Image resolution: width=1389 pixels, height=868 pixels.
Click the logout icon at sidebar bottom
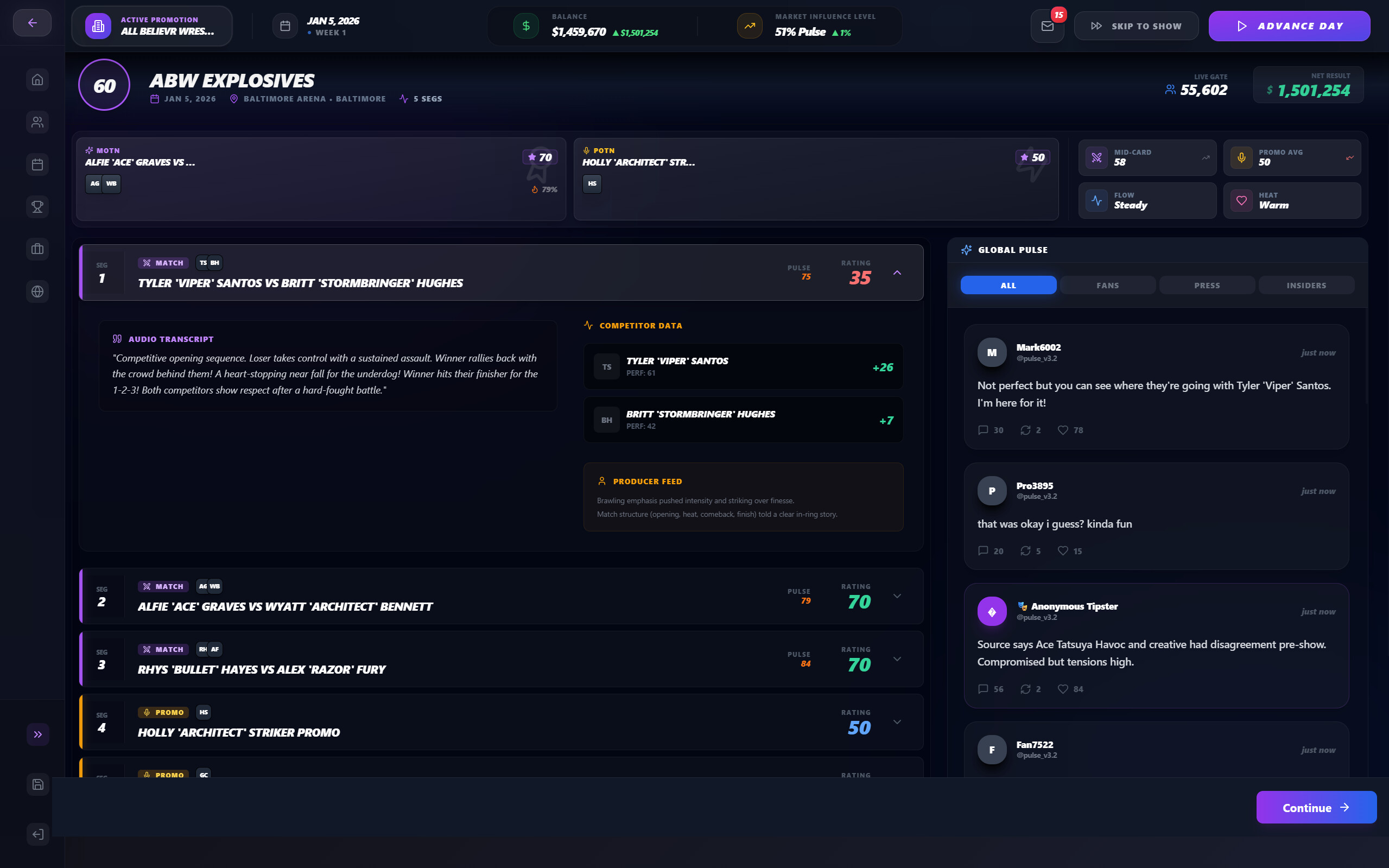pos(37,834)
